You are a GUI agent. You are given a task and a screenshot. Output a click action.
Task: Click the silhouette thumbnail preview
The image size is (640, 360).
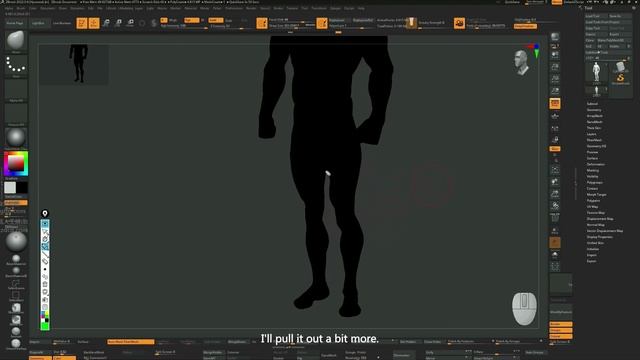[x=74, y=64]
